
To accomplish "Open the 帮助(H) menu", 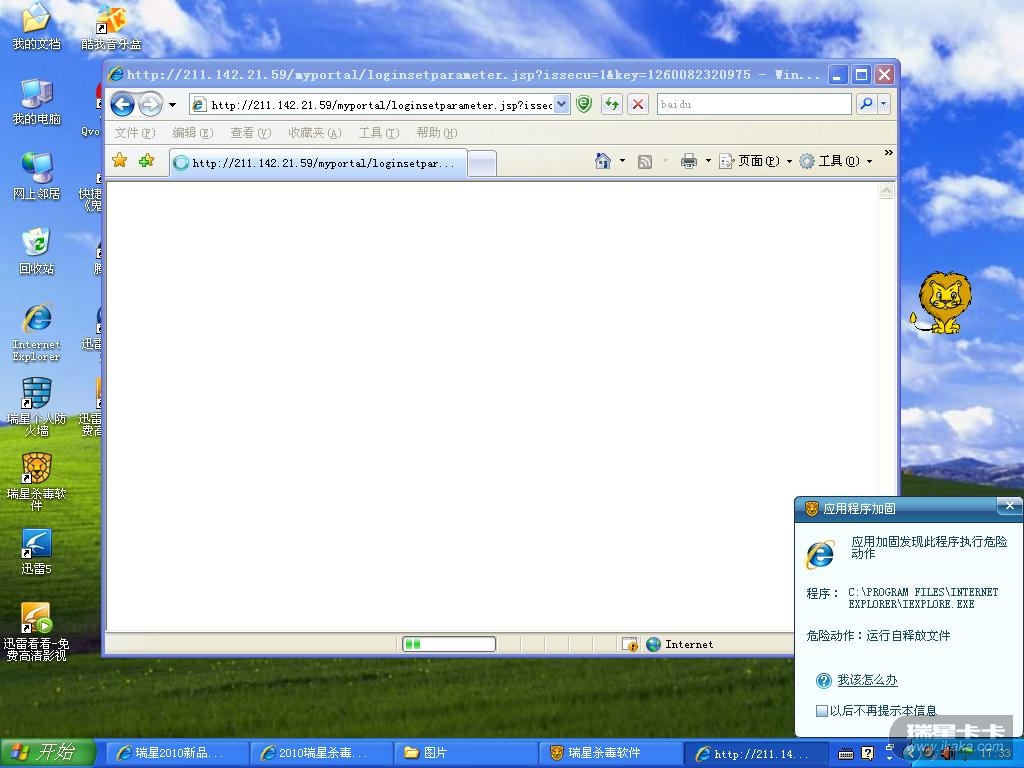I will pos(437,133).
